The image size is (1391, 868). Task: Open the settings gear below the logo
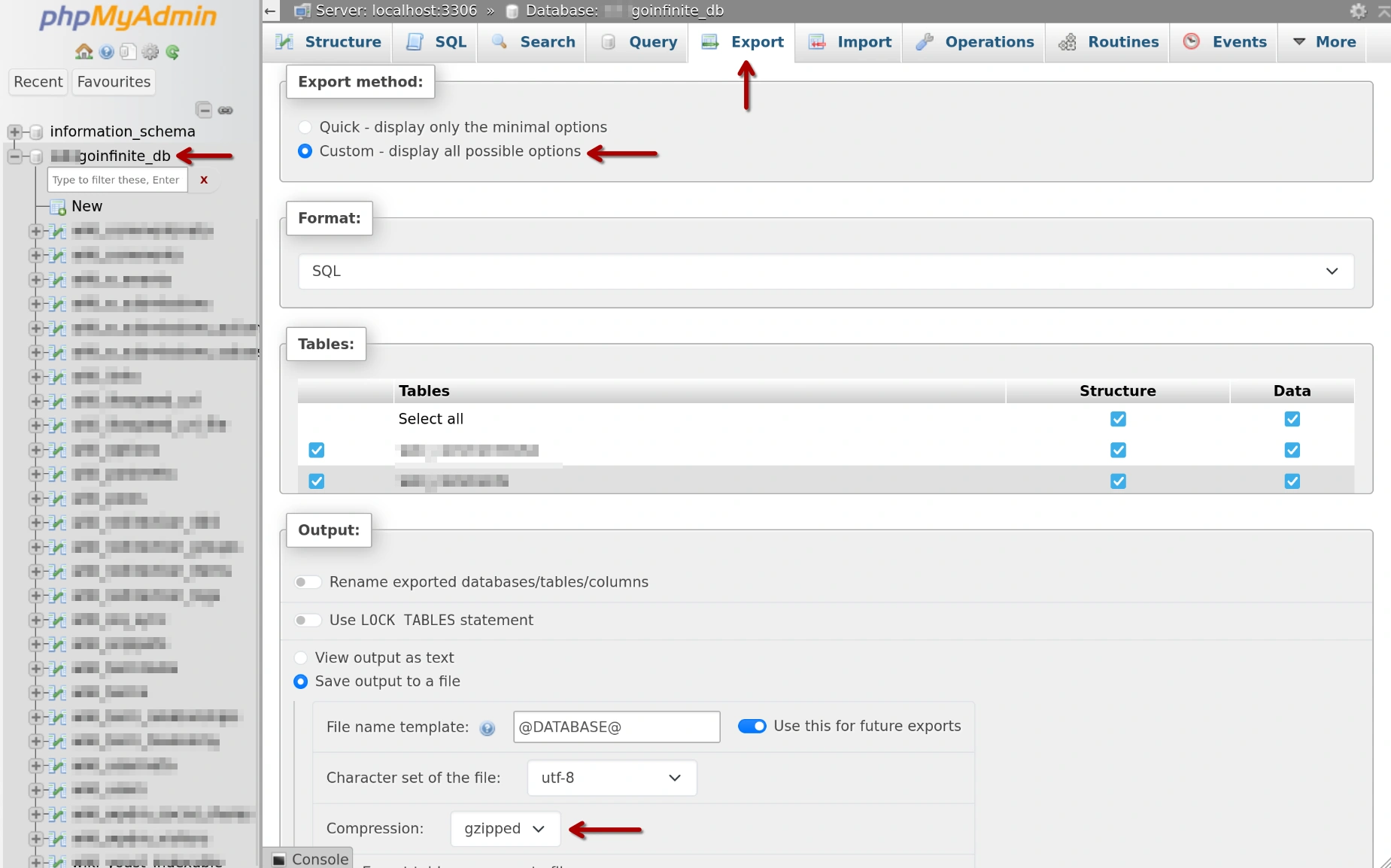click(x=150, y=51)
